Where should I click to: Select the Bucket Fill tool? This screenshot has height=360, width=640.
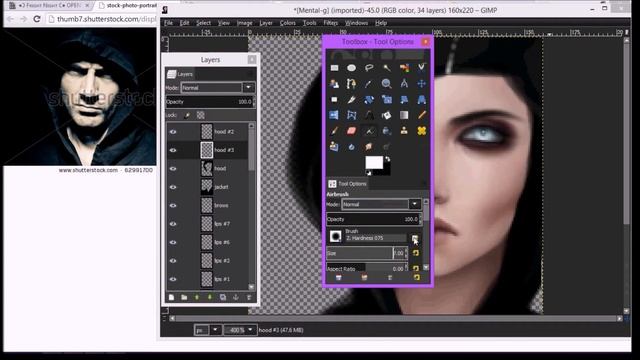pos(387,115)
